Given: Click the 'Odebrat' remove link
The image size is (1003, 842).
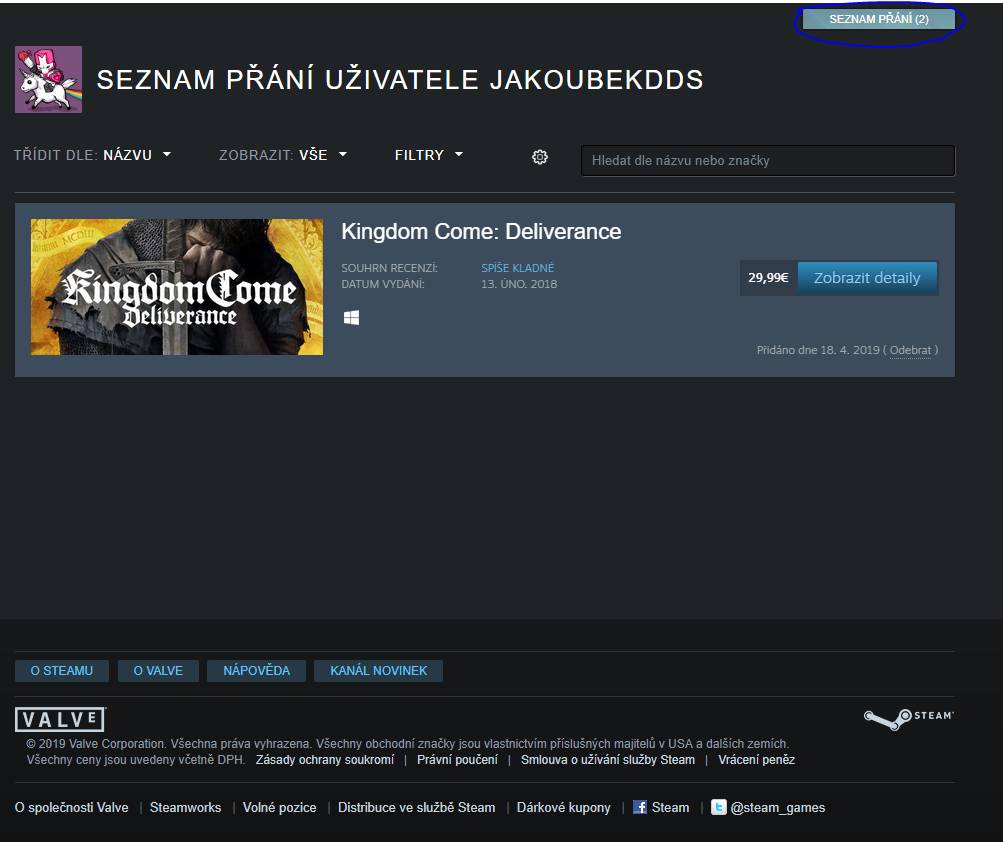Looking at the screenshot, I should pos(910,350).
